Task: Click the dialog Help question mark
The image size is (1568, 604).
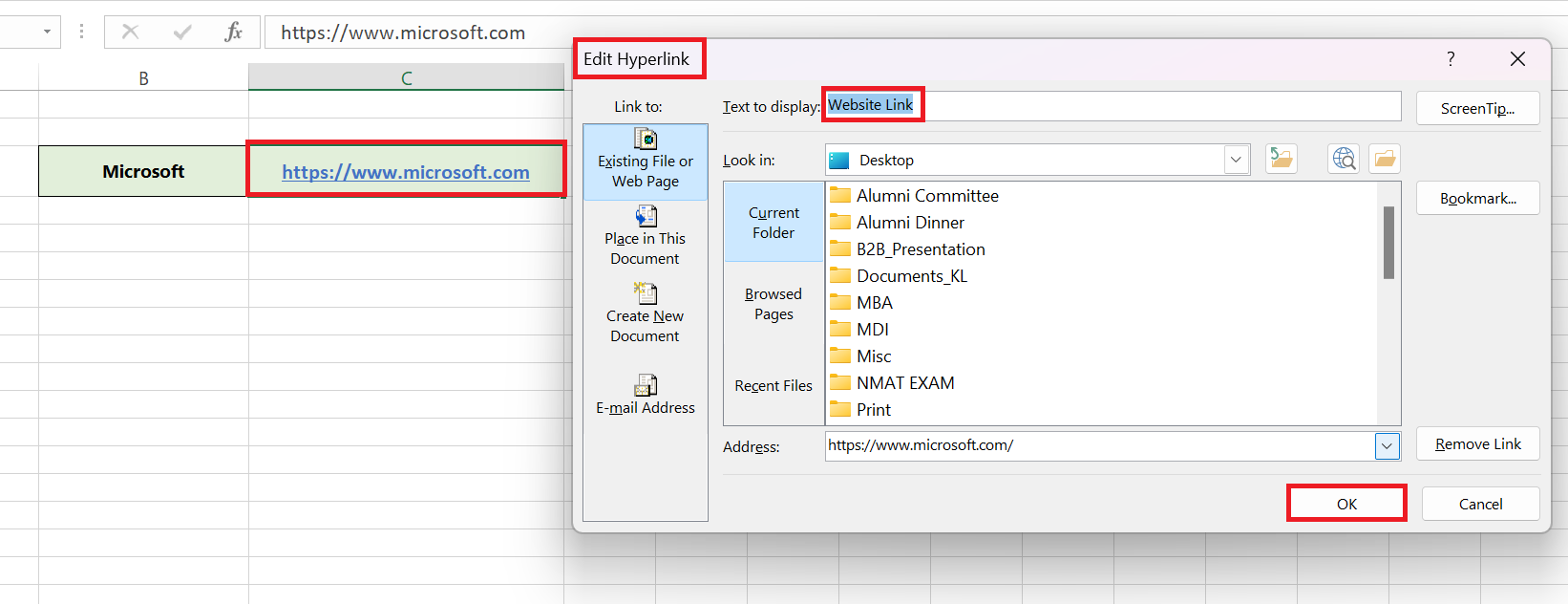Action: pyautogui.click(x=1451, y=59)
